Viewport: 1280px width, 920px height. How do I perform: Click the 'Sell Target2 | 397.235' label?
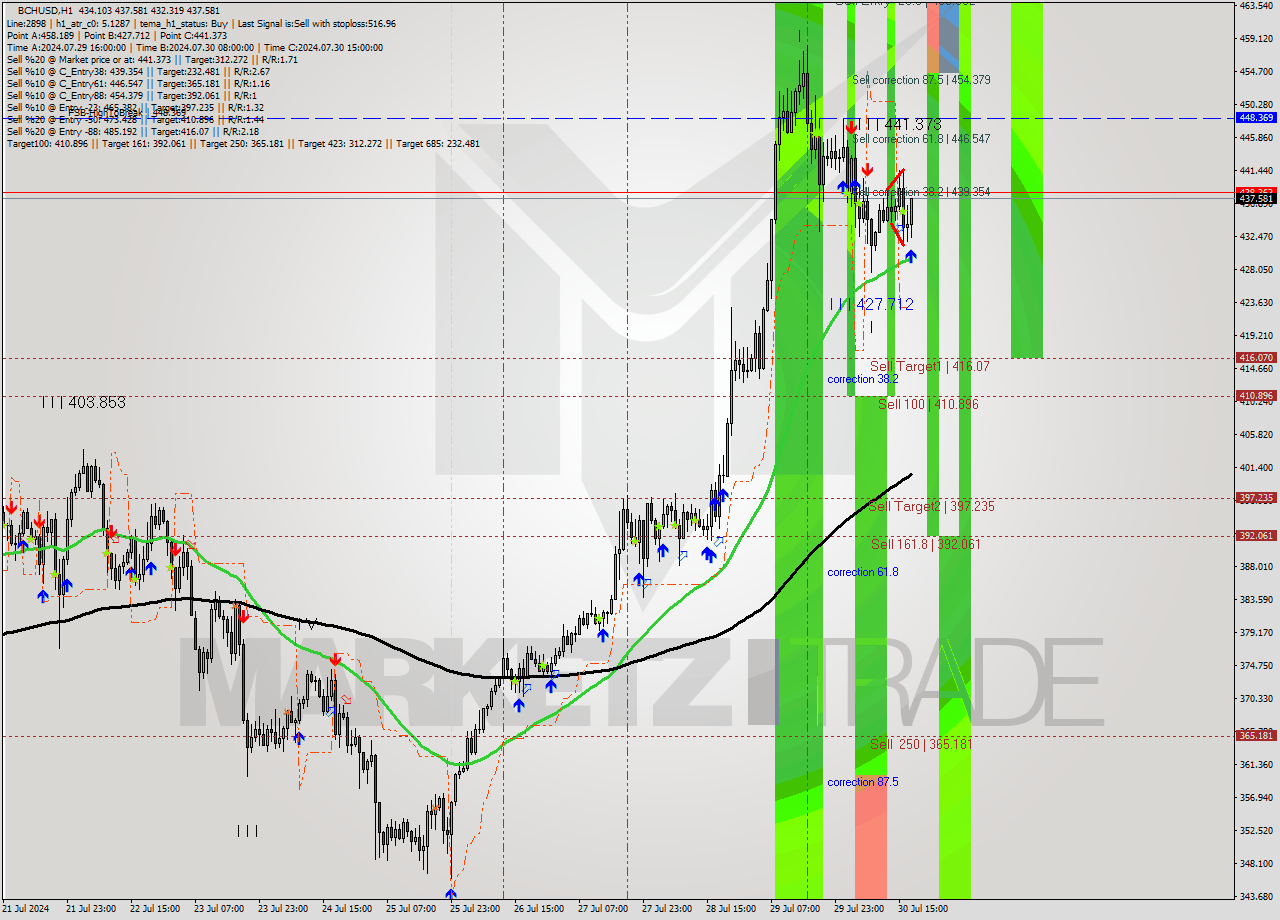(x=931, y=507)
